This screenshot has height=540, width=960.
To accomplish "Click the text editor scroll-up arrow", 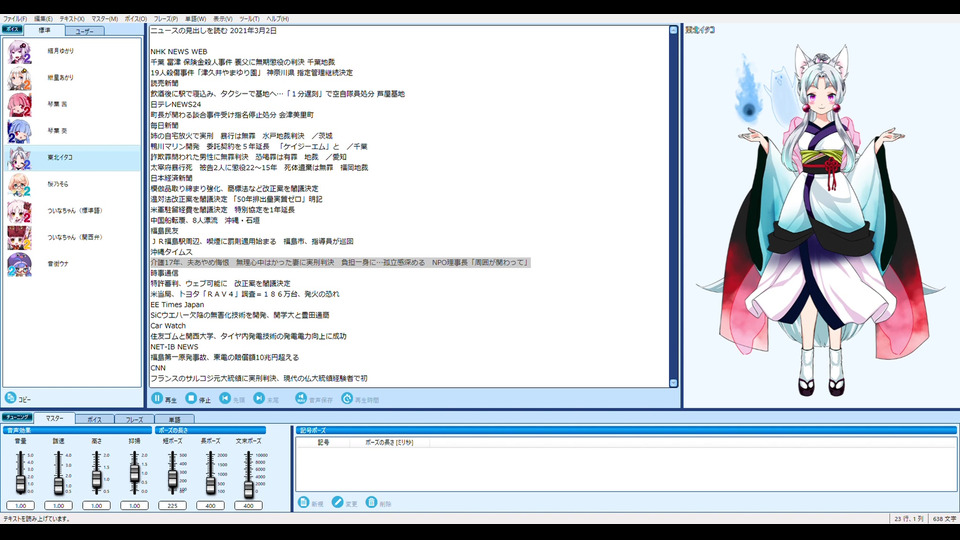I will click(673, 30).
